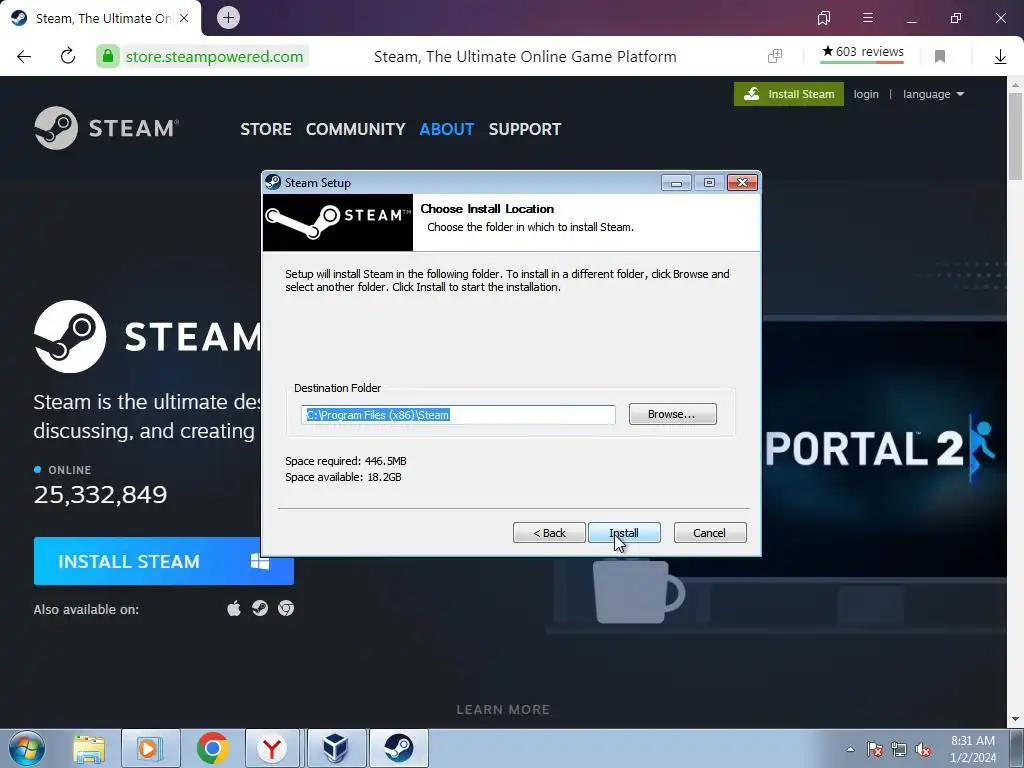Click the "Choose Install Location" heading
The height and width of the screenshot is (768, 1024).
(487, 209)
